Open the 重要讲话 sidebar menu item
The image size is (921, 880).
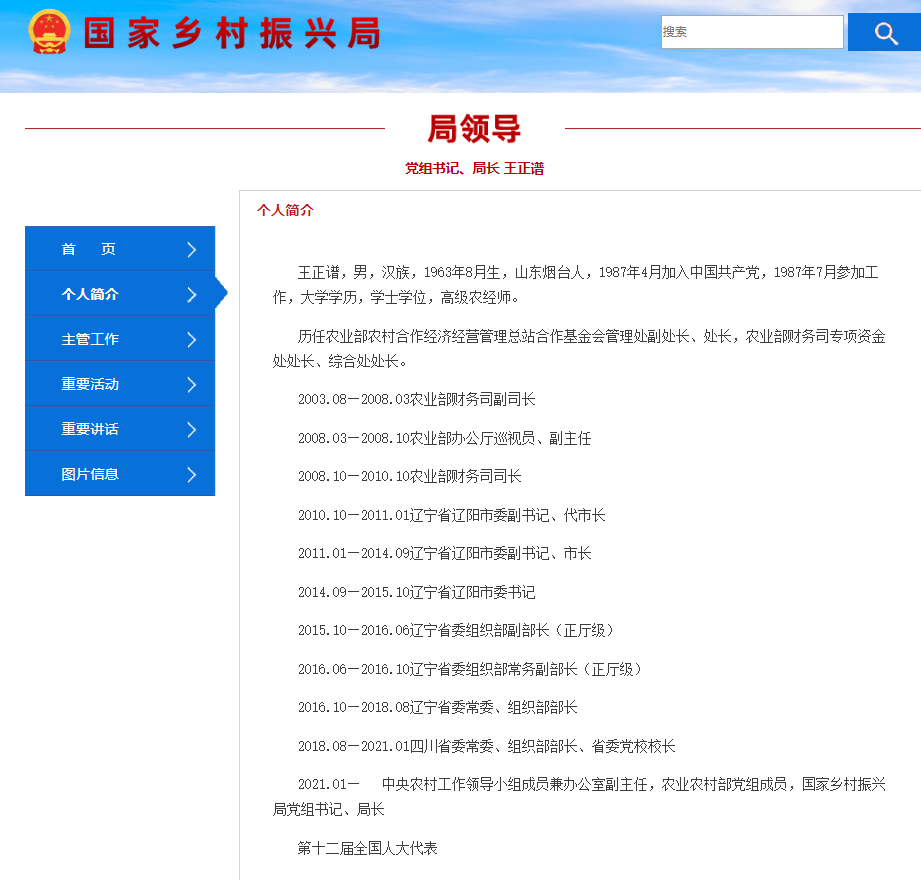pos(120,429)
